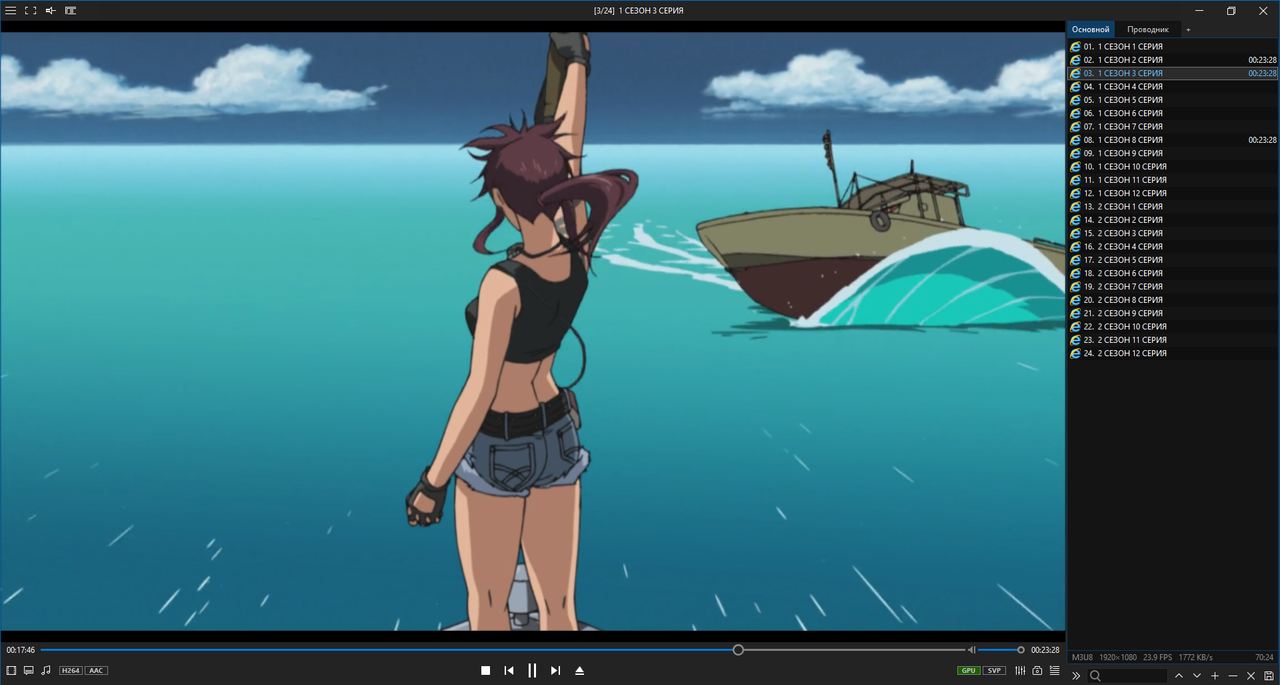Select 17. 2 СЕЗОН 5 СЕРИЯ
The image size is (1280, 685).
pos(1173,260)
